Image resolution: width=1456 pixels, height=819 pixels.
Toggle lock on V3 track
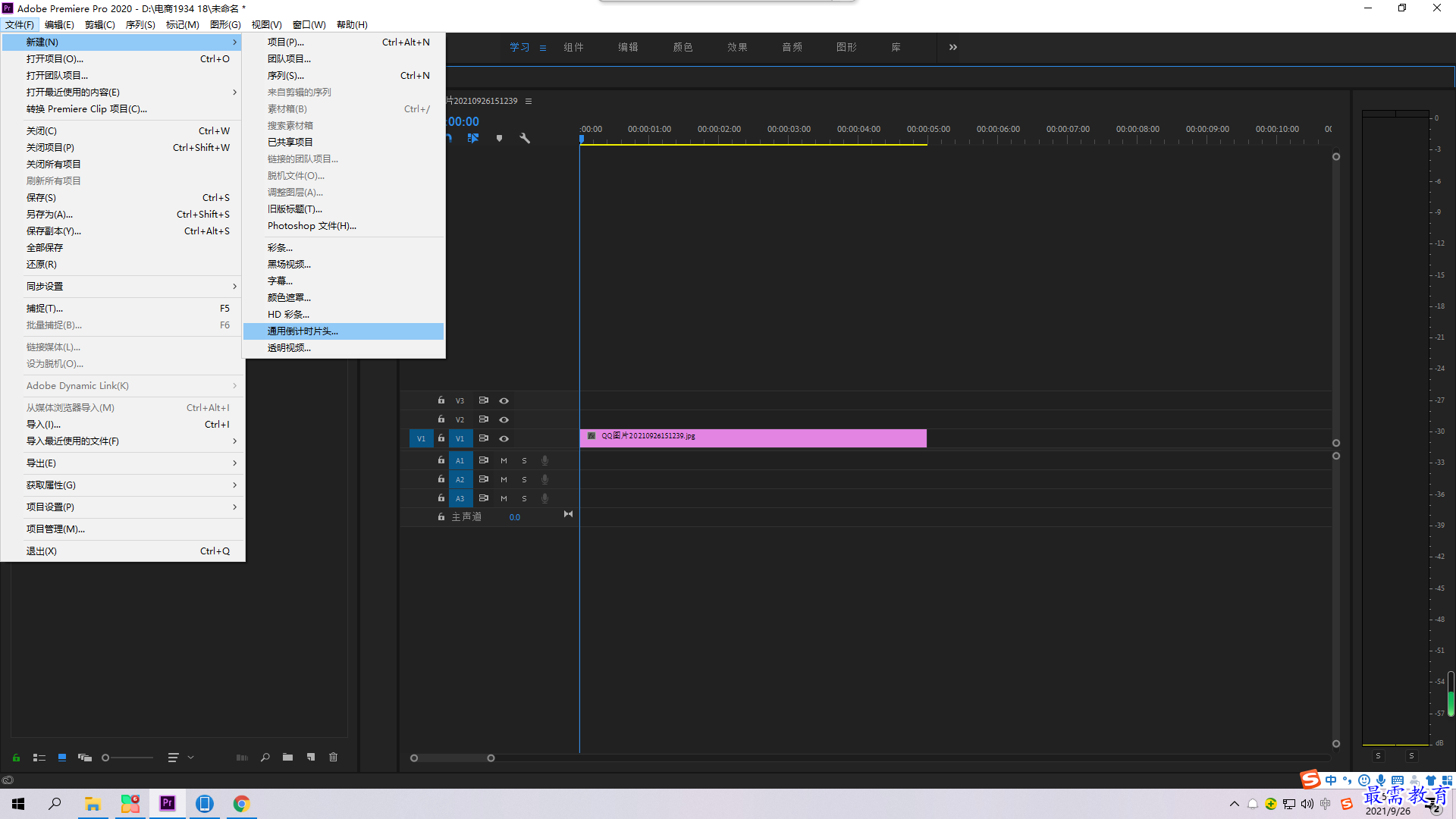pyautogui.click(x=441, y=400)
